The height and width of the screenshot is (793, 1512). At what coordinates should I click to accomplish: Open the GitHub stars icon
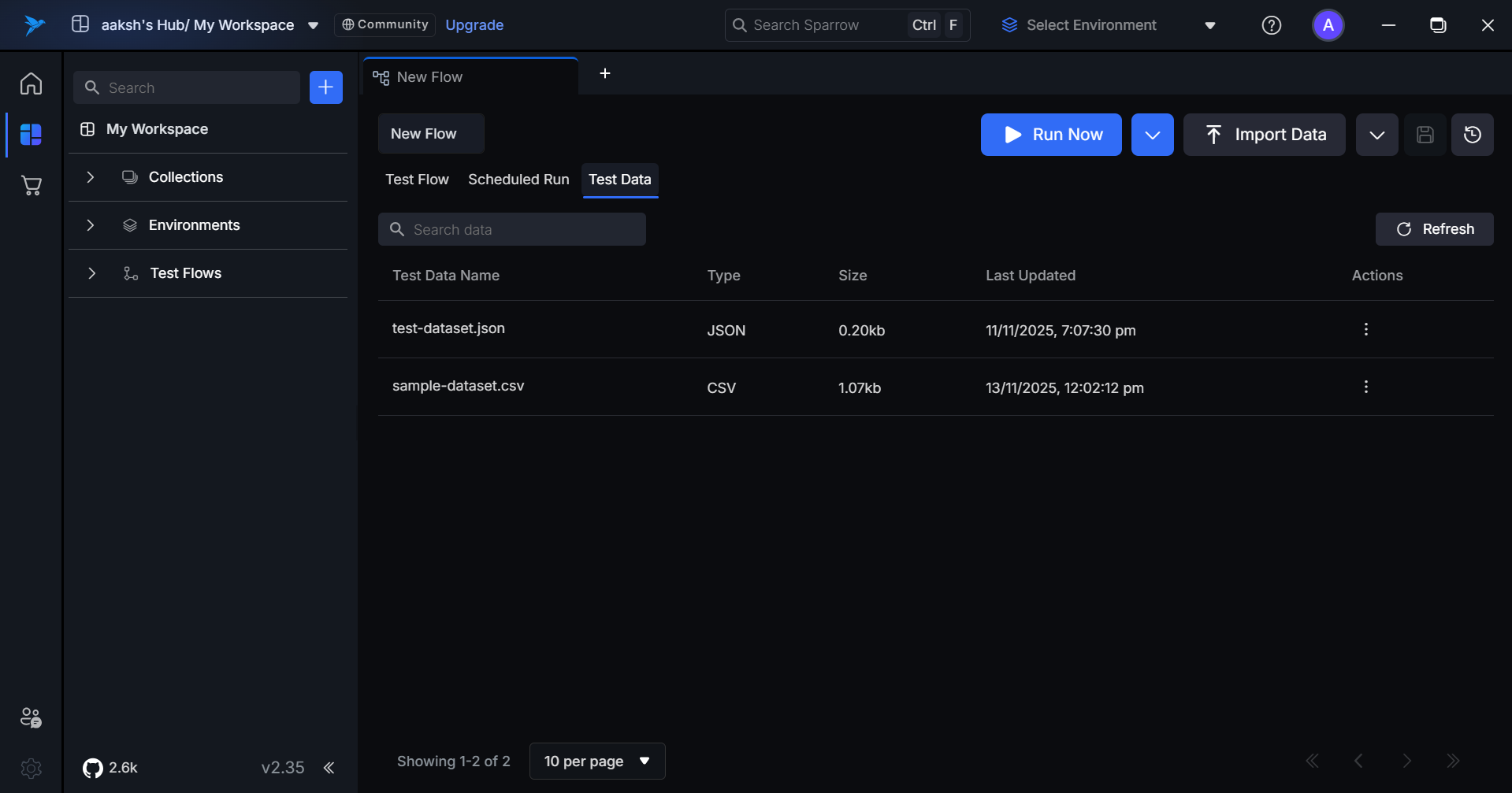(93, 768)
